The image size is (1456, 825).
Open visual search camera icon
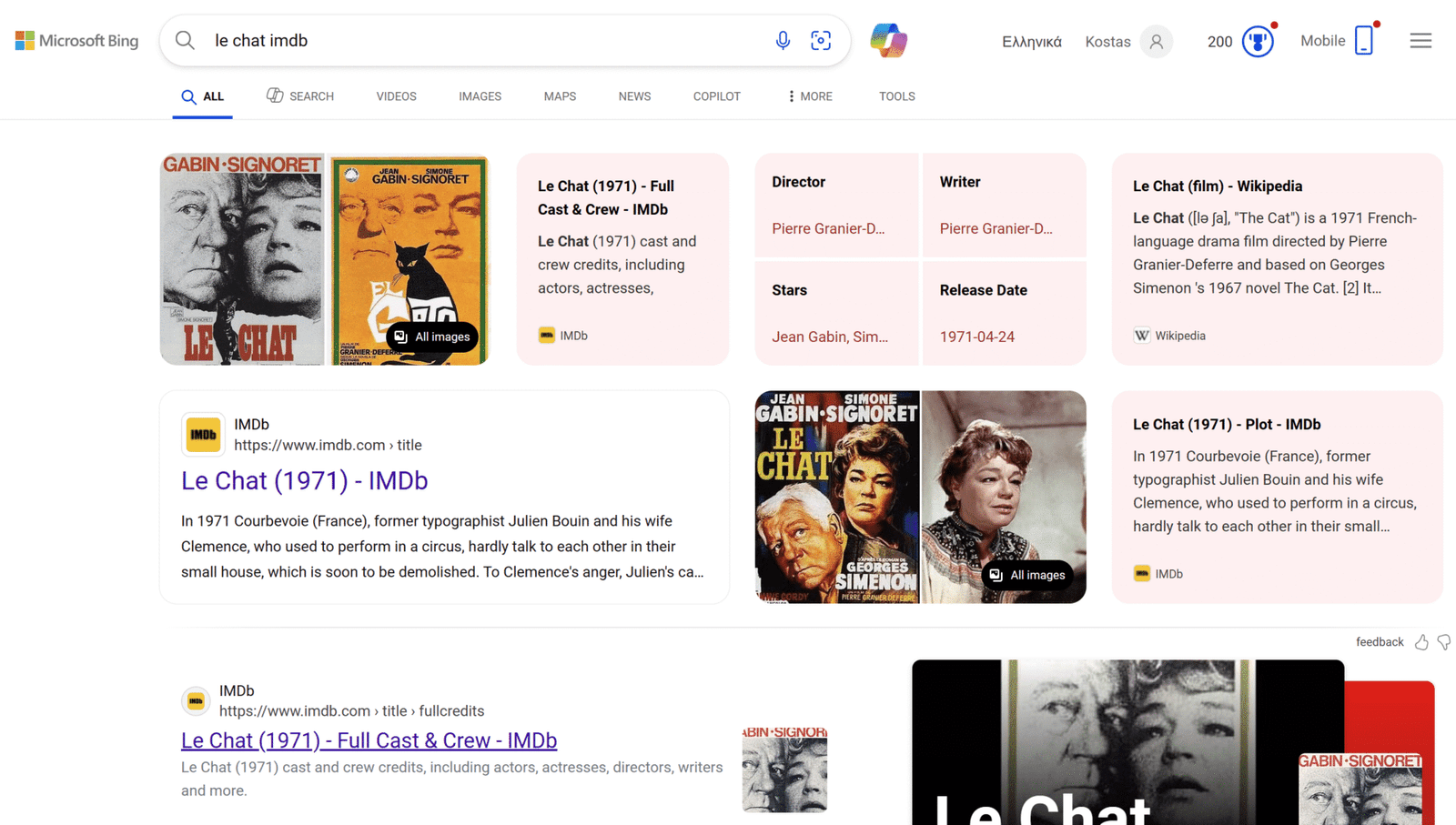(821, 41)
